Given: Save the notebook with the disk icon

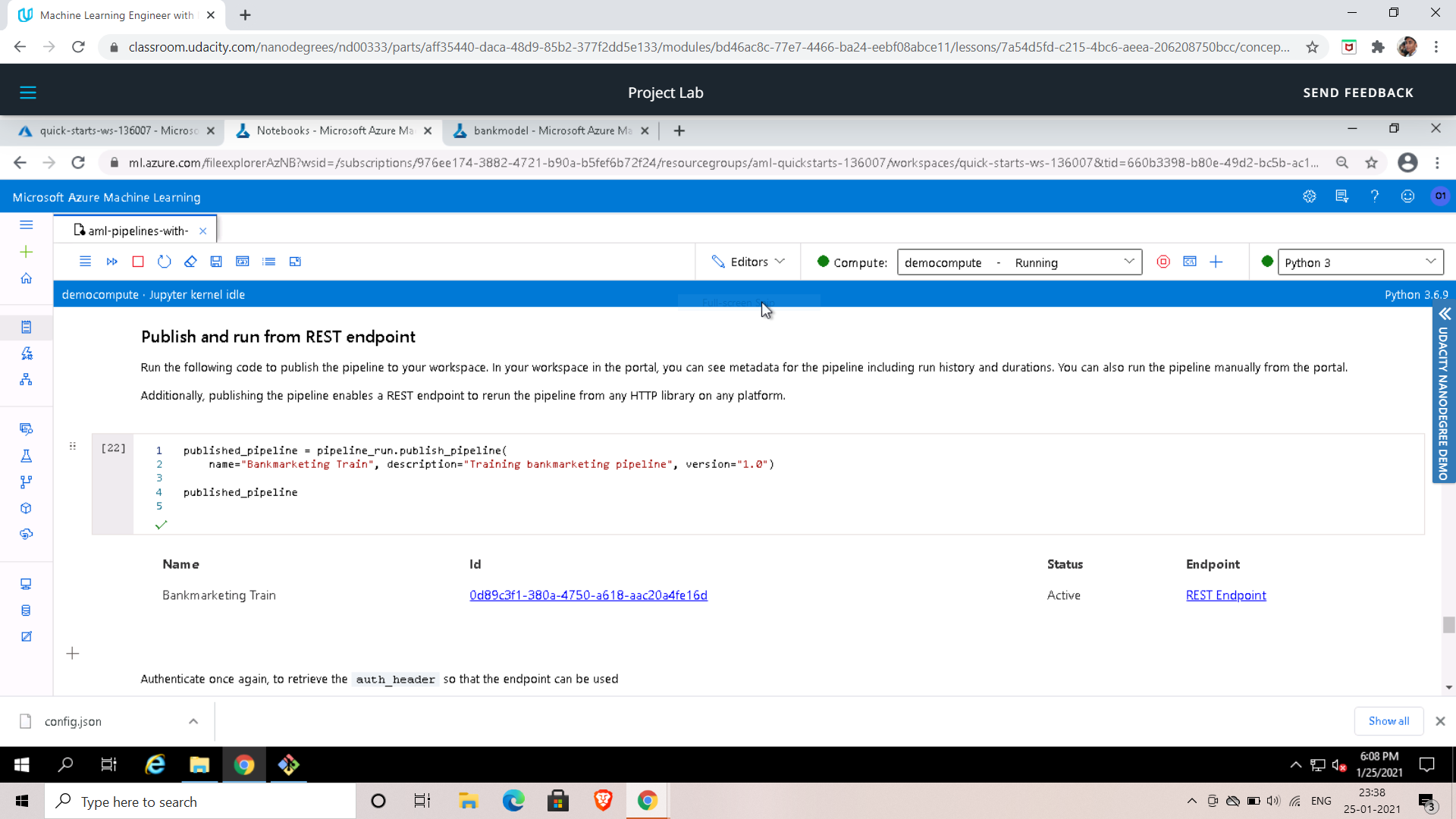Looking at the screenshot, I should 216,262.
